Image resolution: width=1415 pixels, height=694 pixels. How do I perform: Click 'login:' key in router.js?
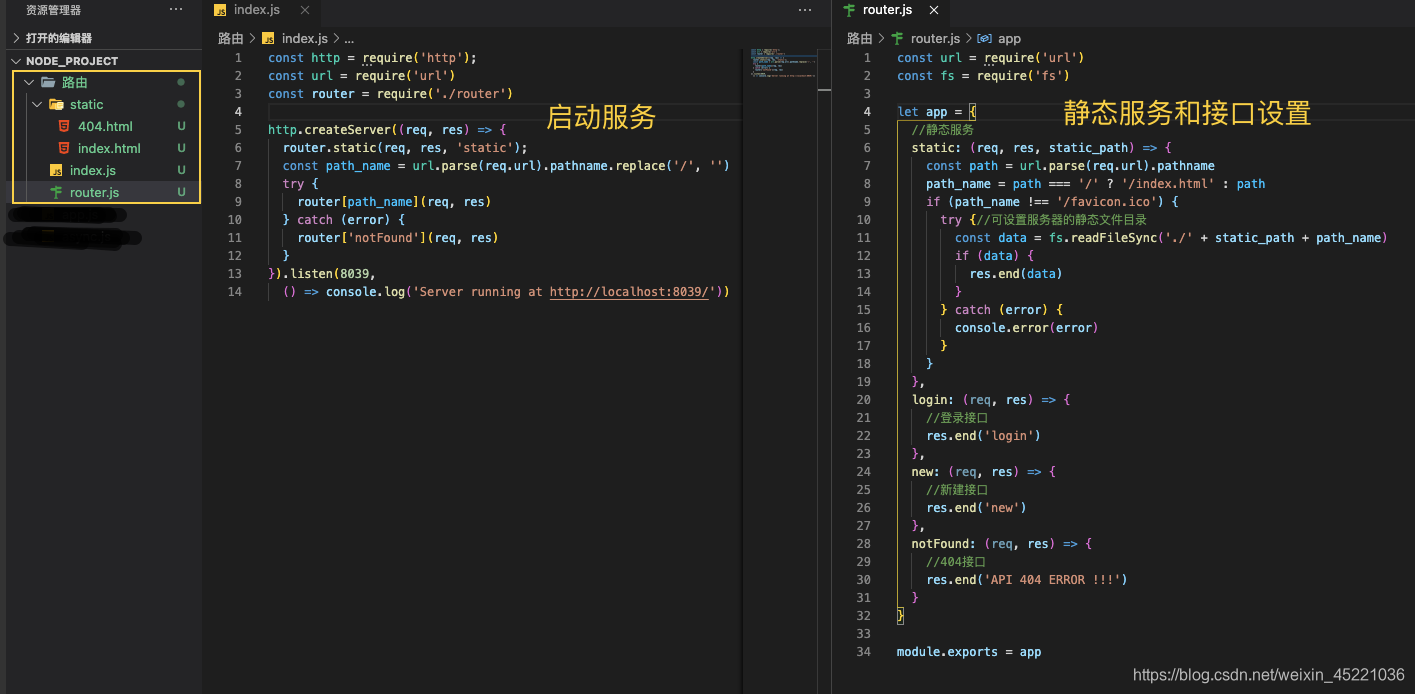click(933, 400)
